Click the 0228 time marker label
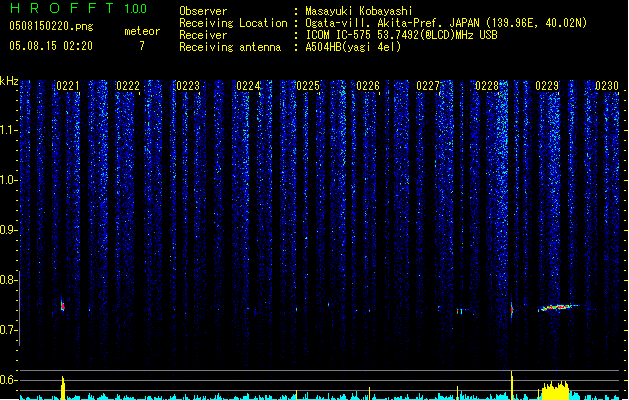The height and width of the screenshot is (400, 629). [x=487, y=86]
